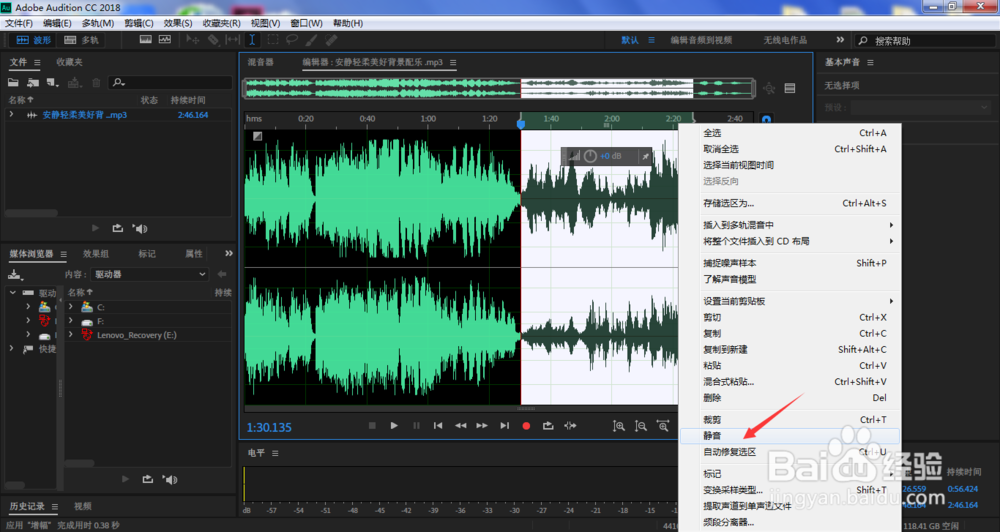This screenshot has width=1000, height=532.
Task: Click the Play button in transport
Action: tap(394, 425)
